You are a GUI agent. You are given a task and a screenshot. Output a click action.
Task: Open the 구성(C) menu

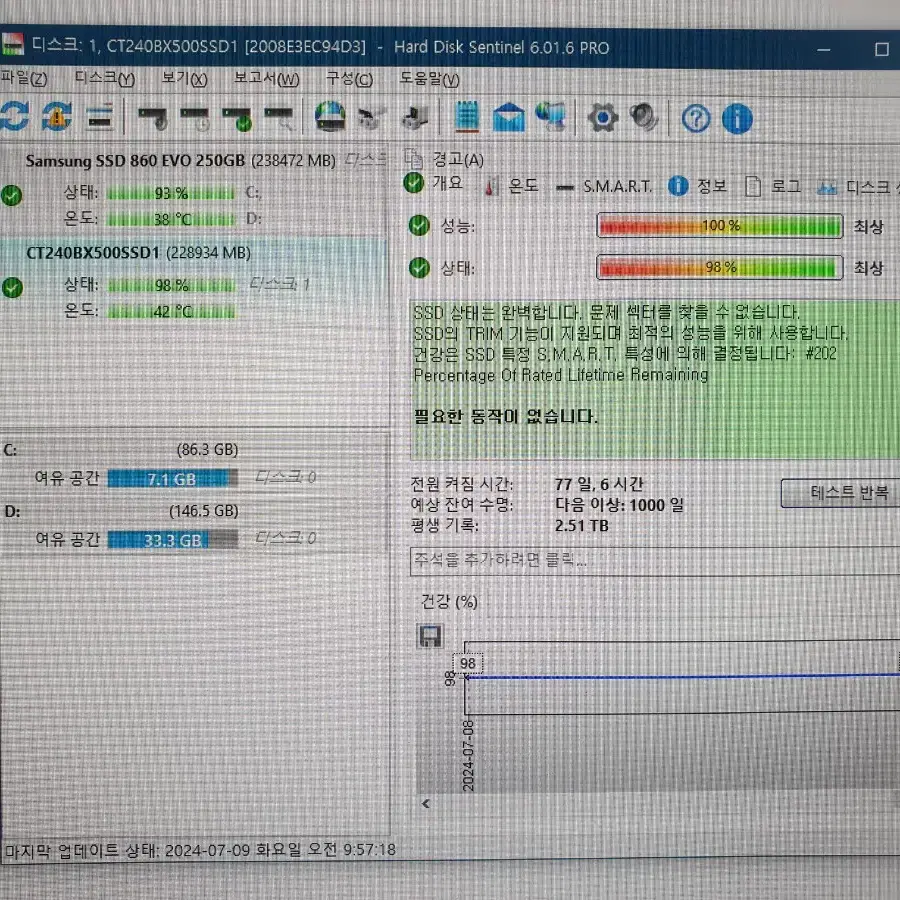click(x=350, y=78)
